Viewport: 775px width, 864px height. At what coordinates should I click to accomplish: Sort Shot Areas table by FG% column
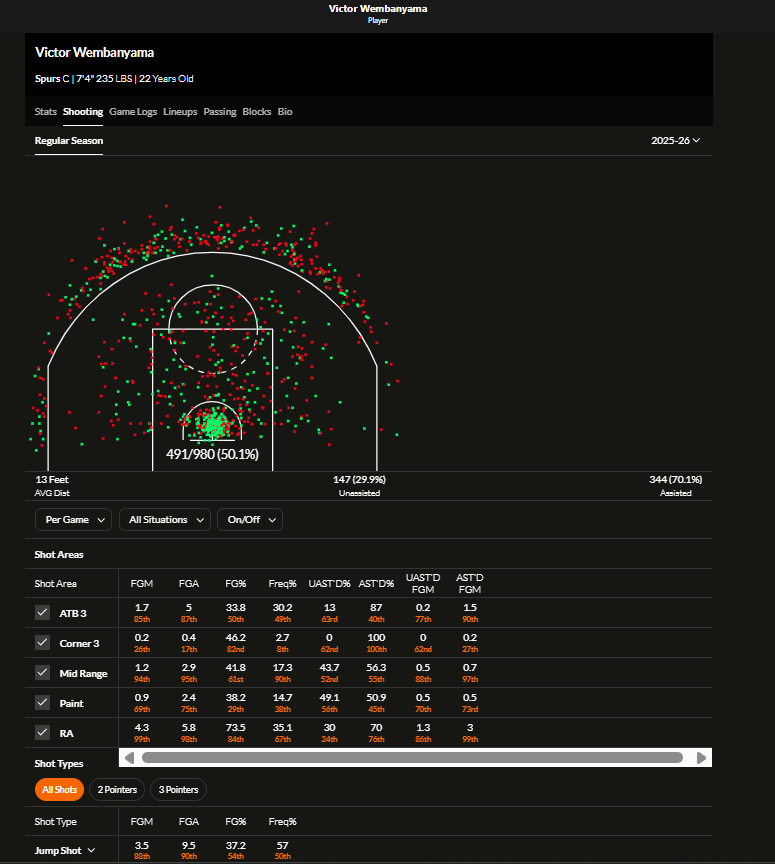(235, 584)
